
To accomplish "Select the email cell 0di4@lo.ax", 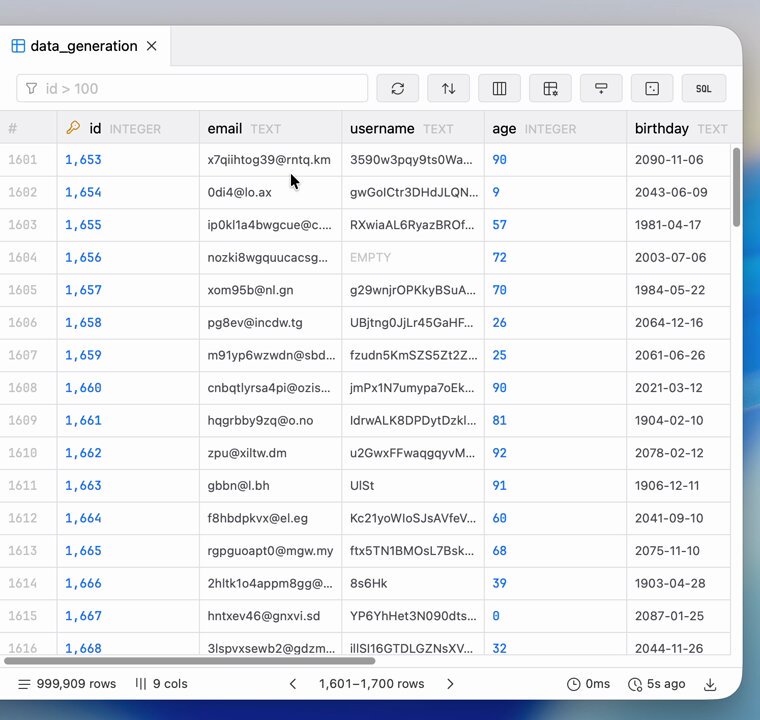I will click(x=240, y=192).
